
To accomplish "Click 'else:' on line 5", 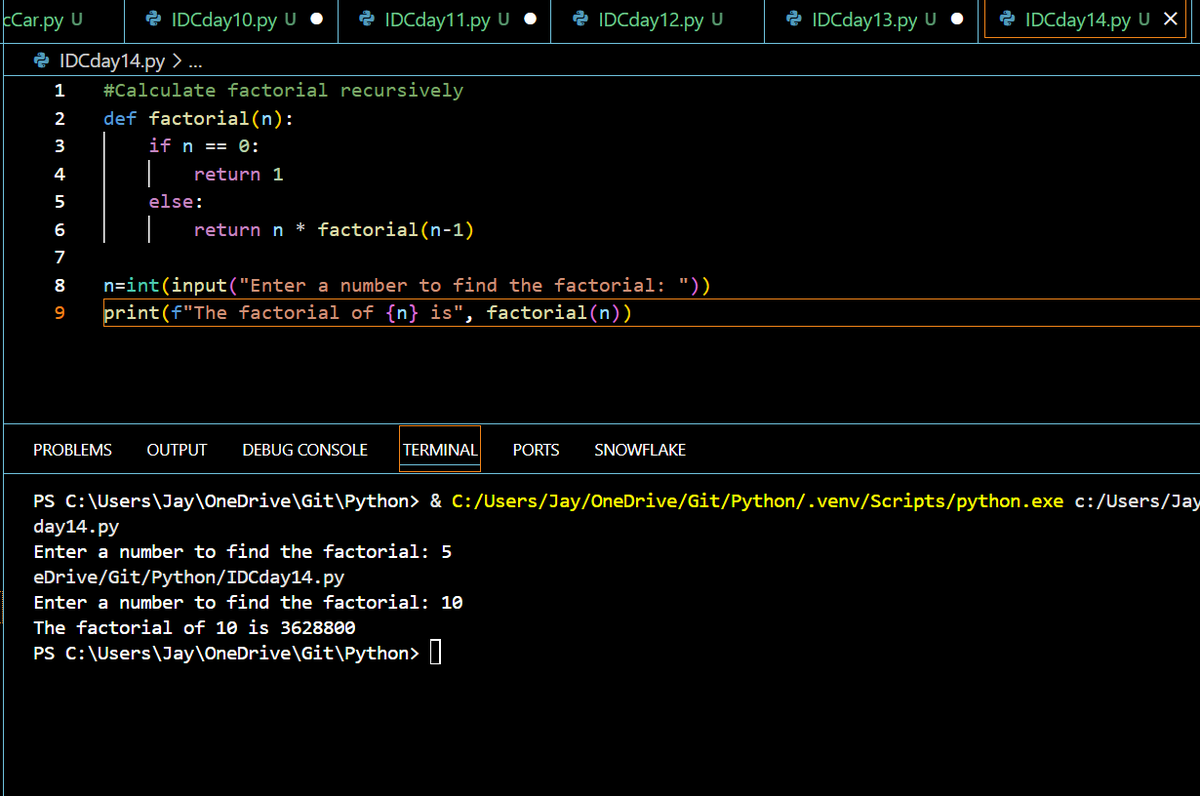I will (x=176, y=202).
